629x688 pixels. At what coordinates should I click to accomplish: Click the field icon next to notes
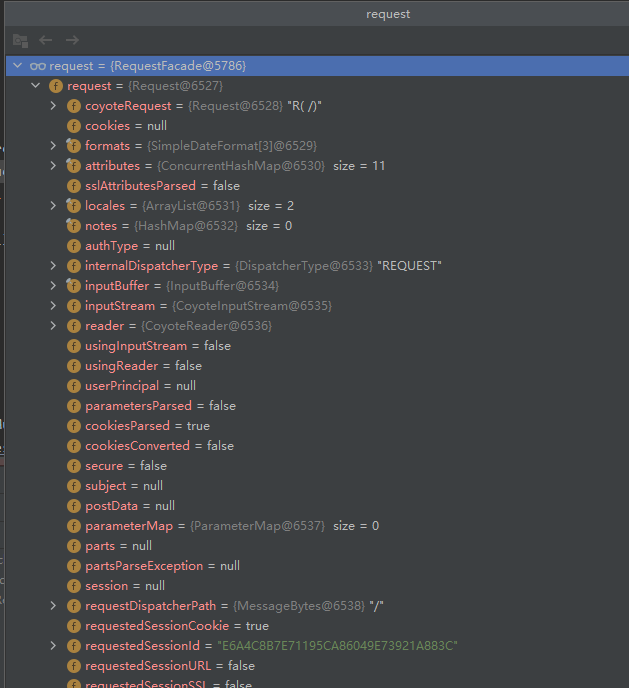click(x=74, y=226)
